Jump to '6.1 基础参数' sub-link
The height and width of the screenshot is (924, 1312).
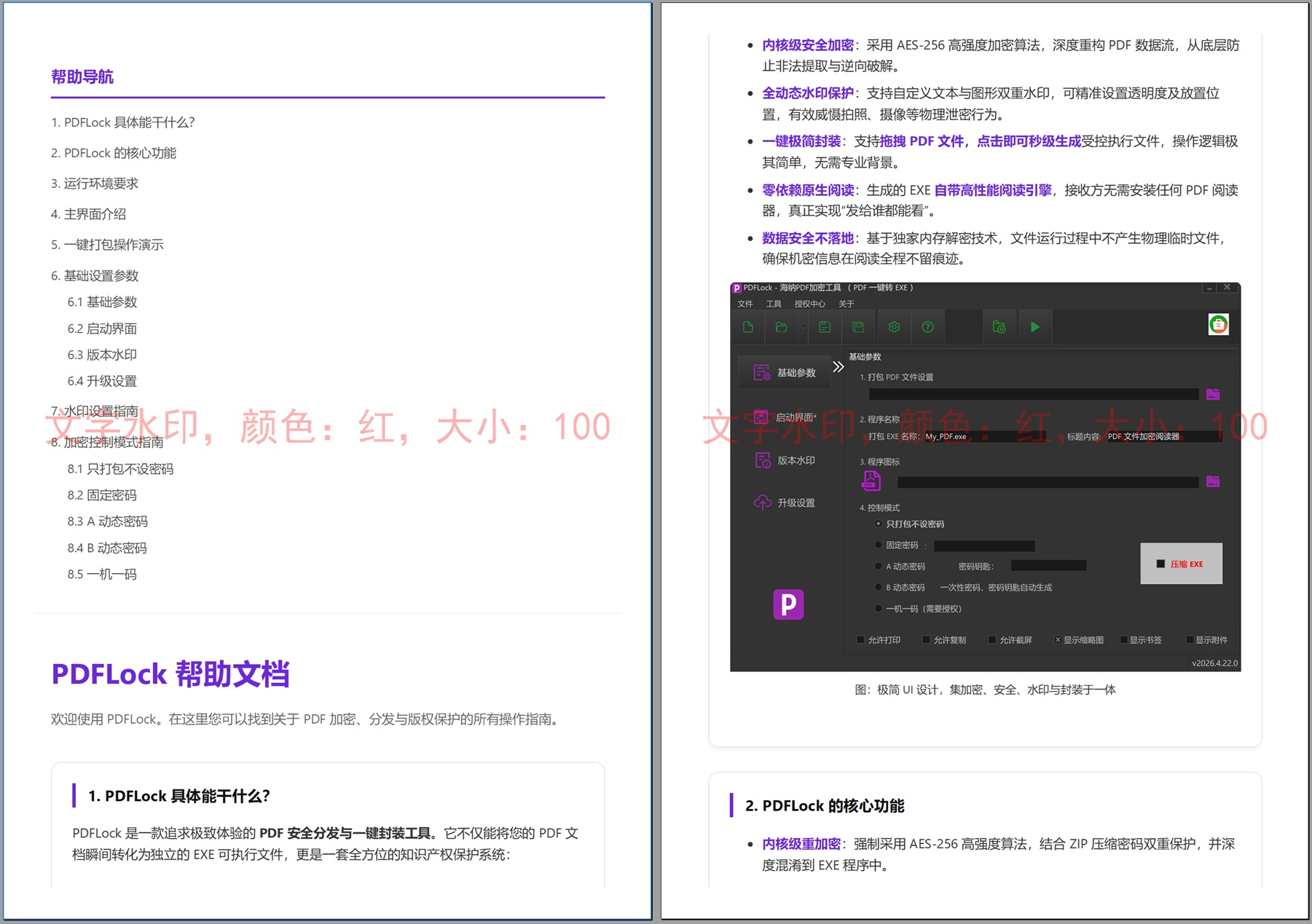pyautogui.click(x=102, y=302)
